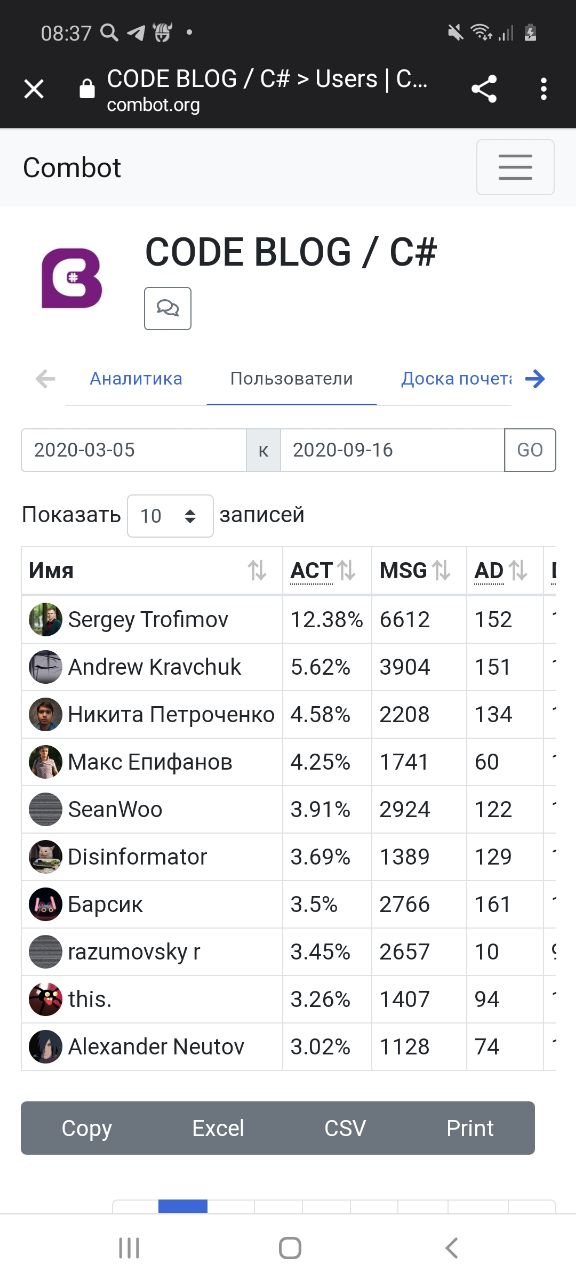Sort table by AD column
576x1280 pixels.
(x=505, y=571)
